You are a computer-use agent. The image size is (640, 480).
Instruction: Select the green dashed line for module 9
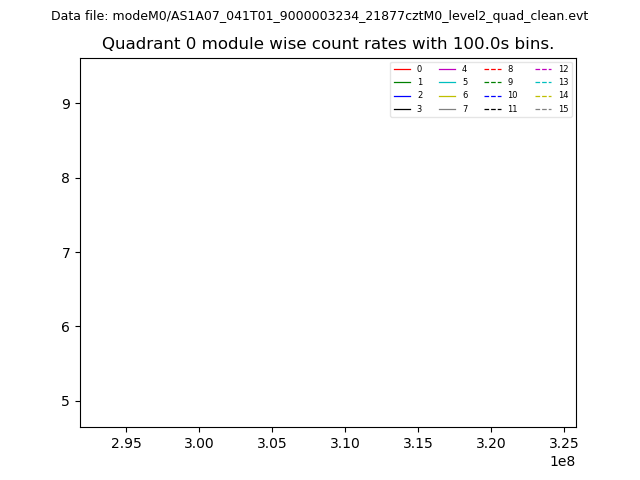pos(492,82)
